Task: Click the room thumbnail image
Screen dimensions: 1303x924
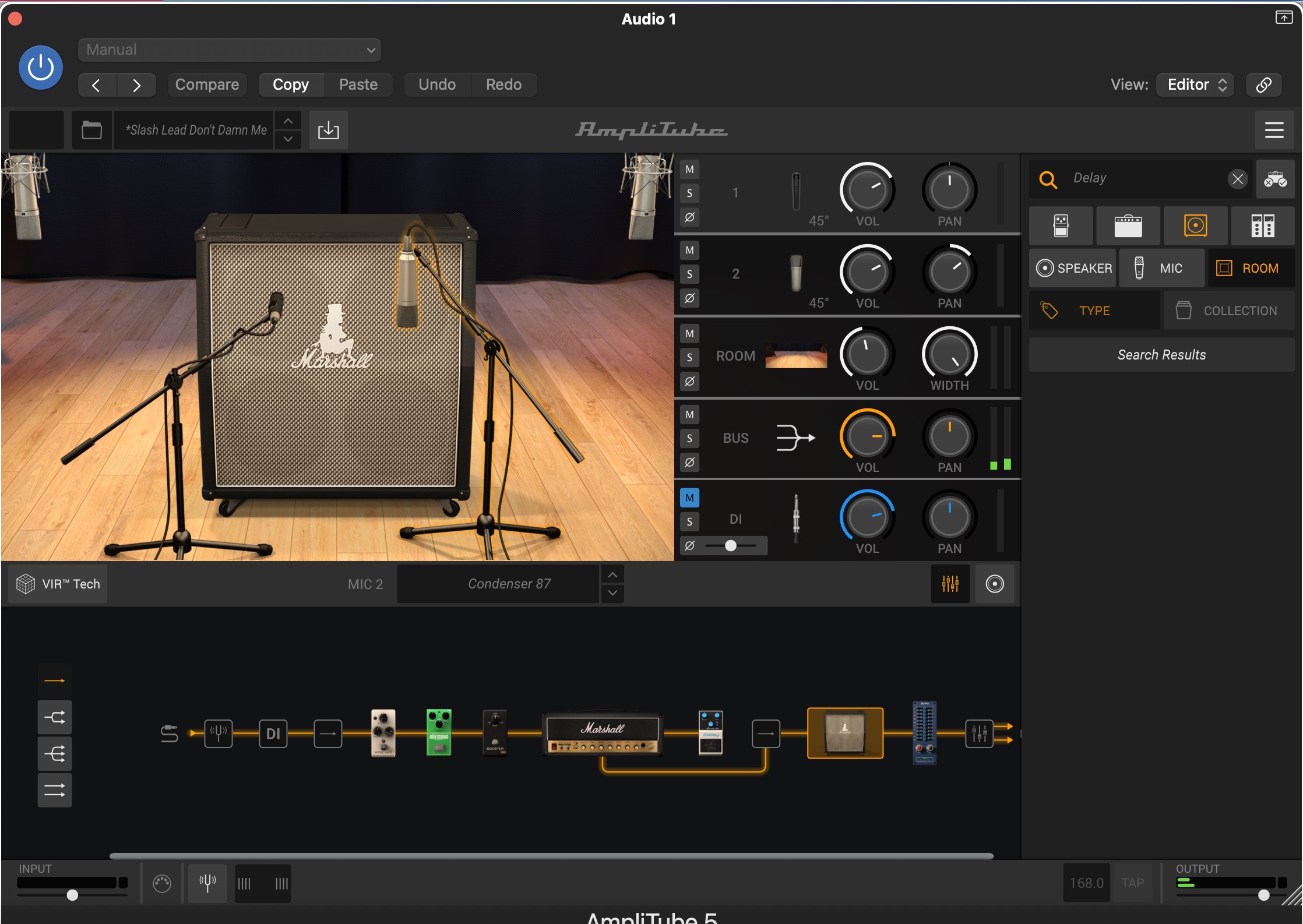Action: (x=796, y=355)
